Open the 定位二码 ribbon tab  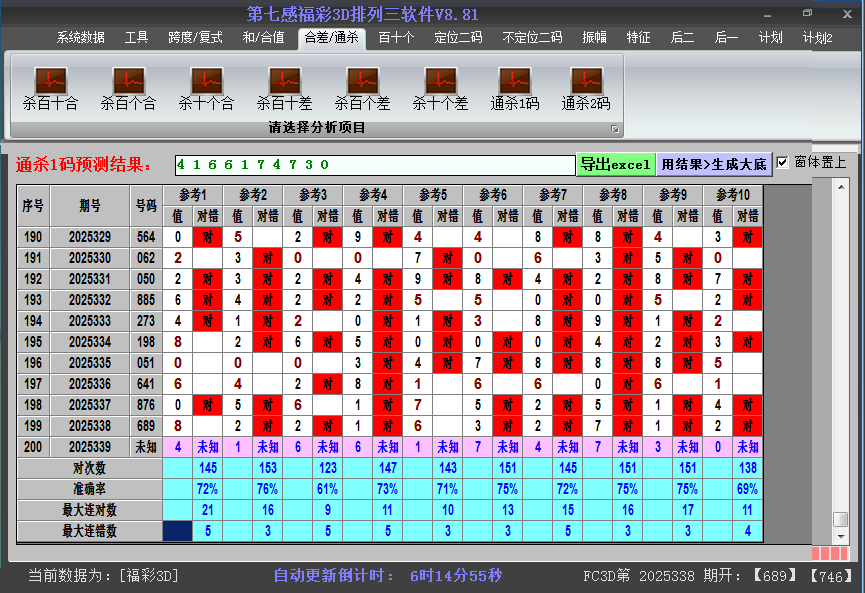[x=458, y=38]
